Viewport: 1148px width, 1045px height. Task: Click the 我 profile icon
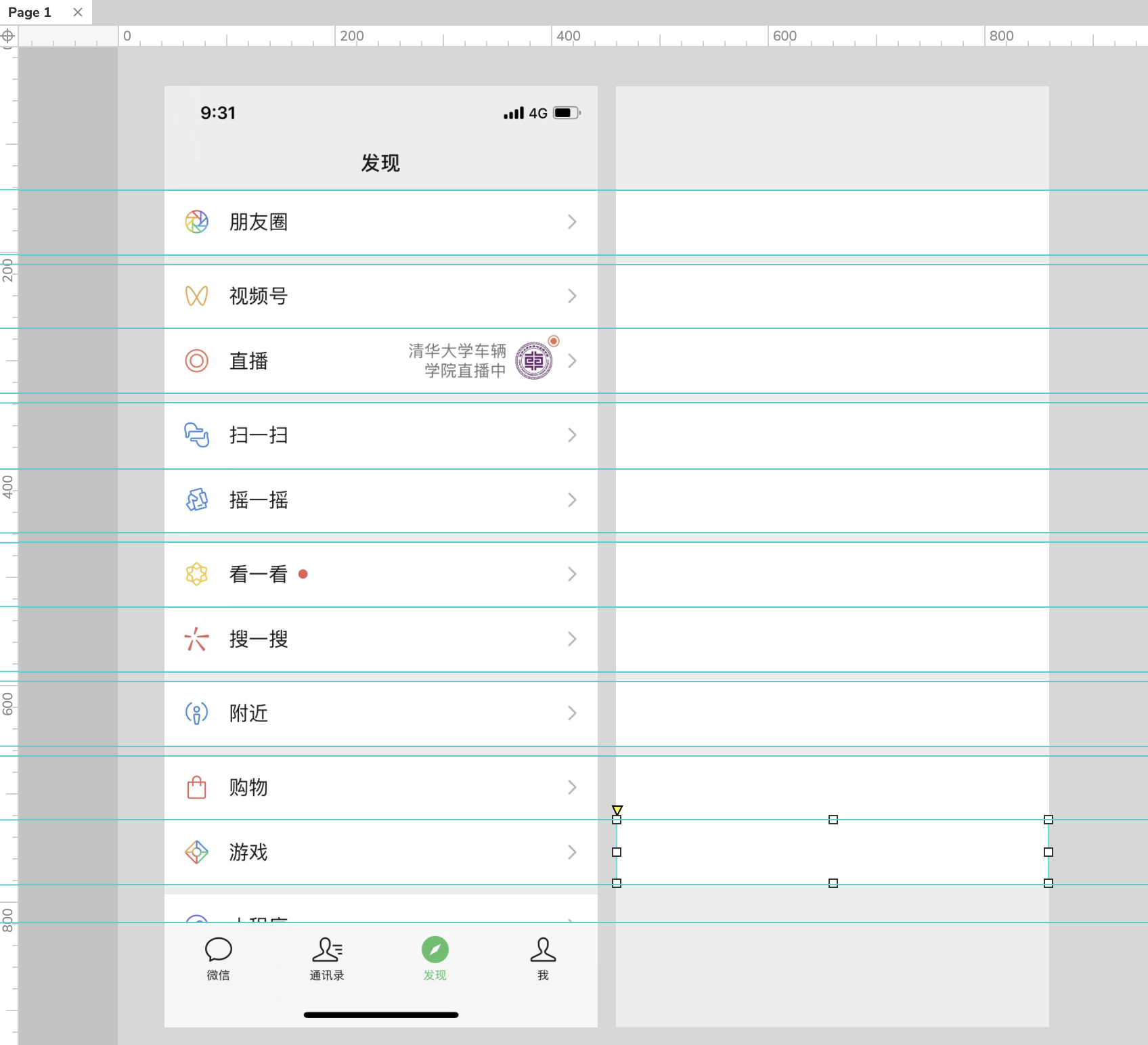[x=543, y=950]
